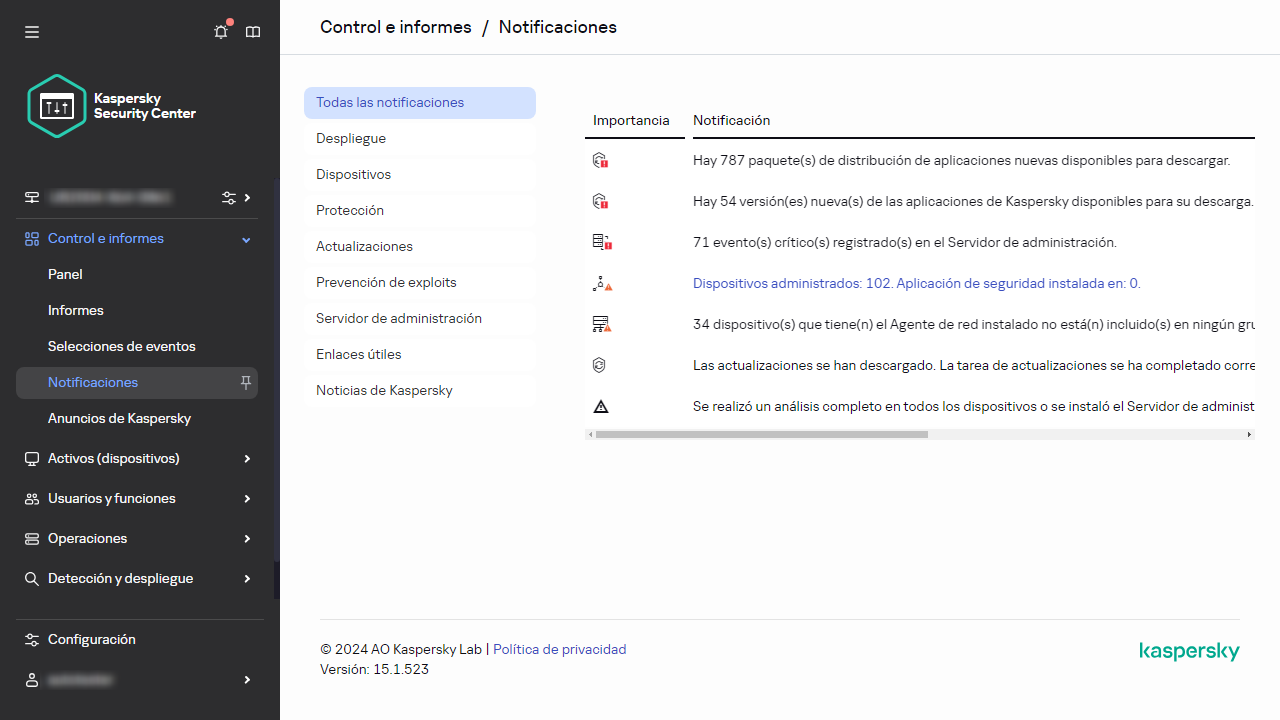The height and width of the screenshot is (720, 1280).
Task: Select the Protección category
Action: [420, 211]
